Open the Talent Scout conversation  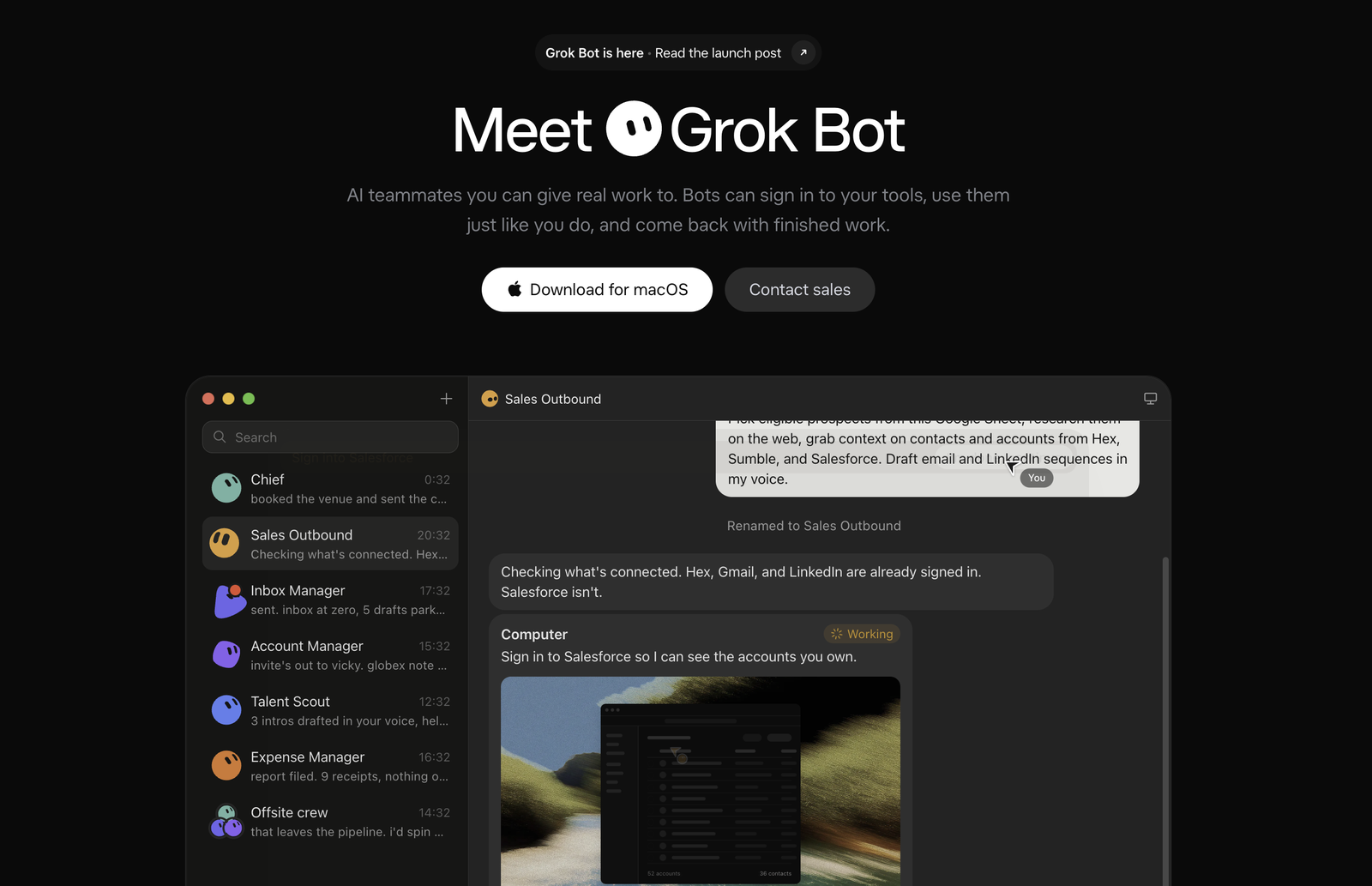click(x=330, y=711)
